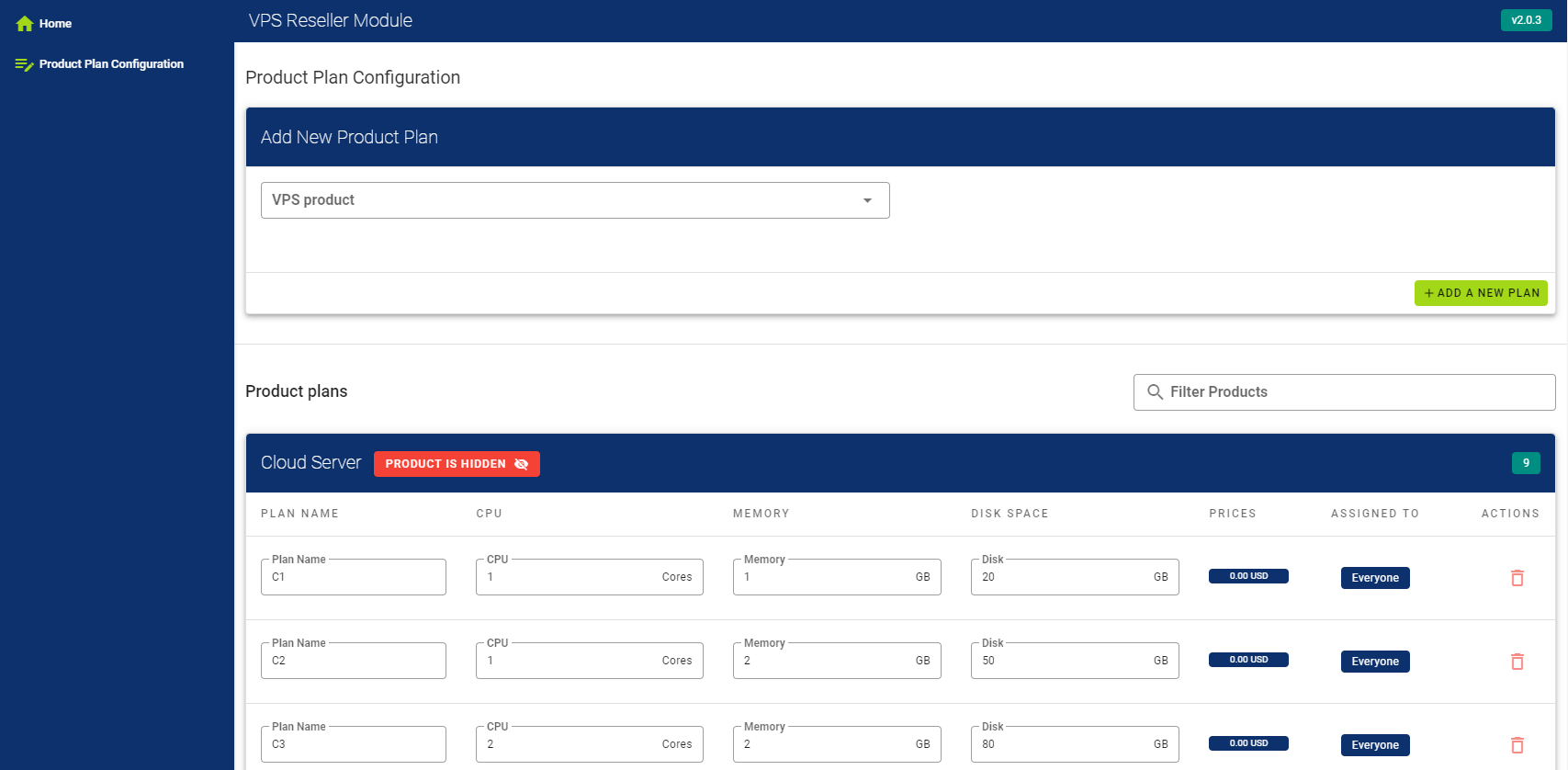
Task: Open the VPS product dropdown
Action: (x=560, y=200)
